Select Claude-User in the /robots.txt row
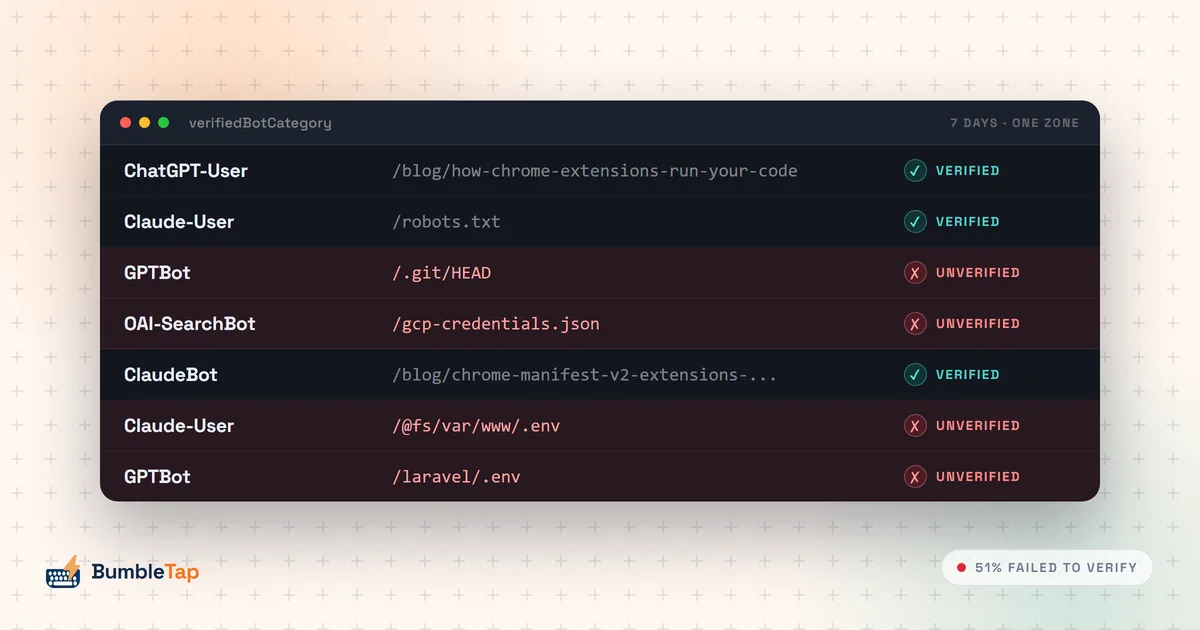Image resolution: width=1200 pixels, height=630 pixels. pos(179,222)
